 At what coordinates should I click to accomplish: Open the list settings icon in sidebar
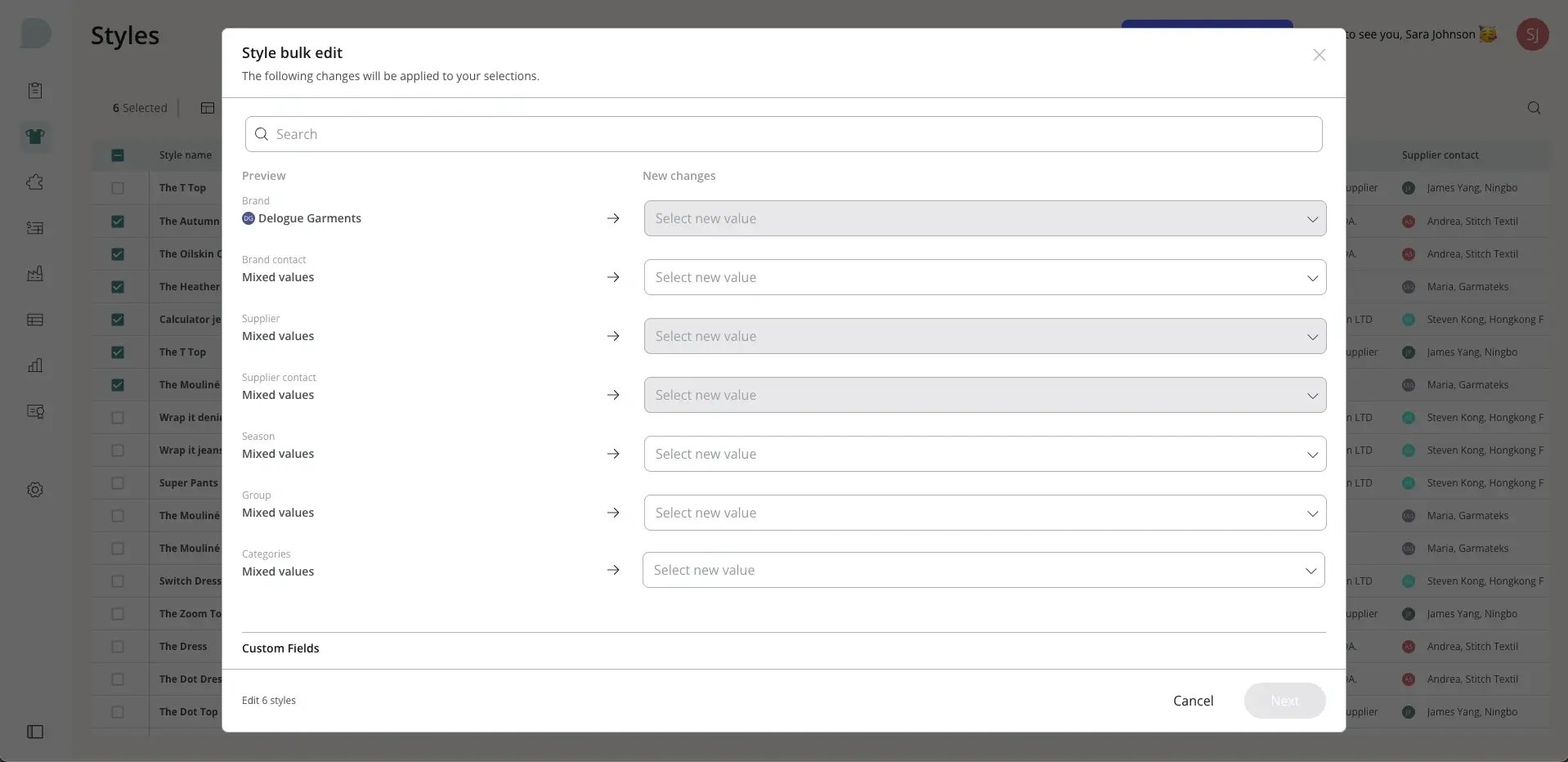[35, 228]
